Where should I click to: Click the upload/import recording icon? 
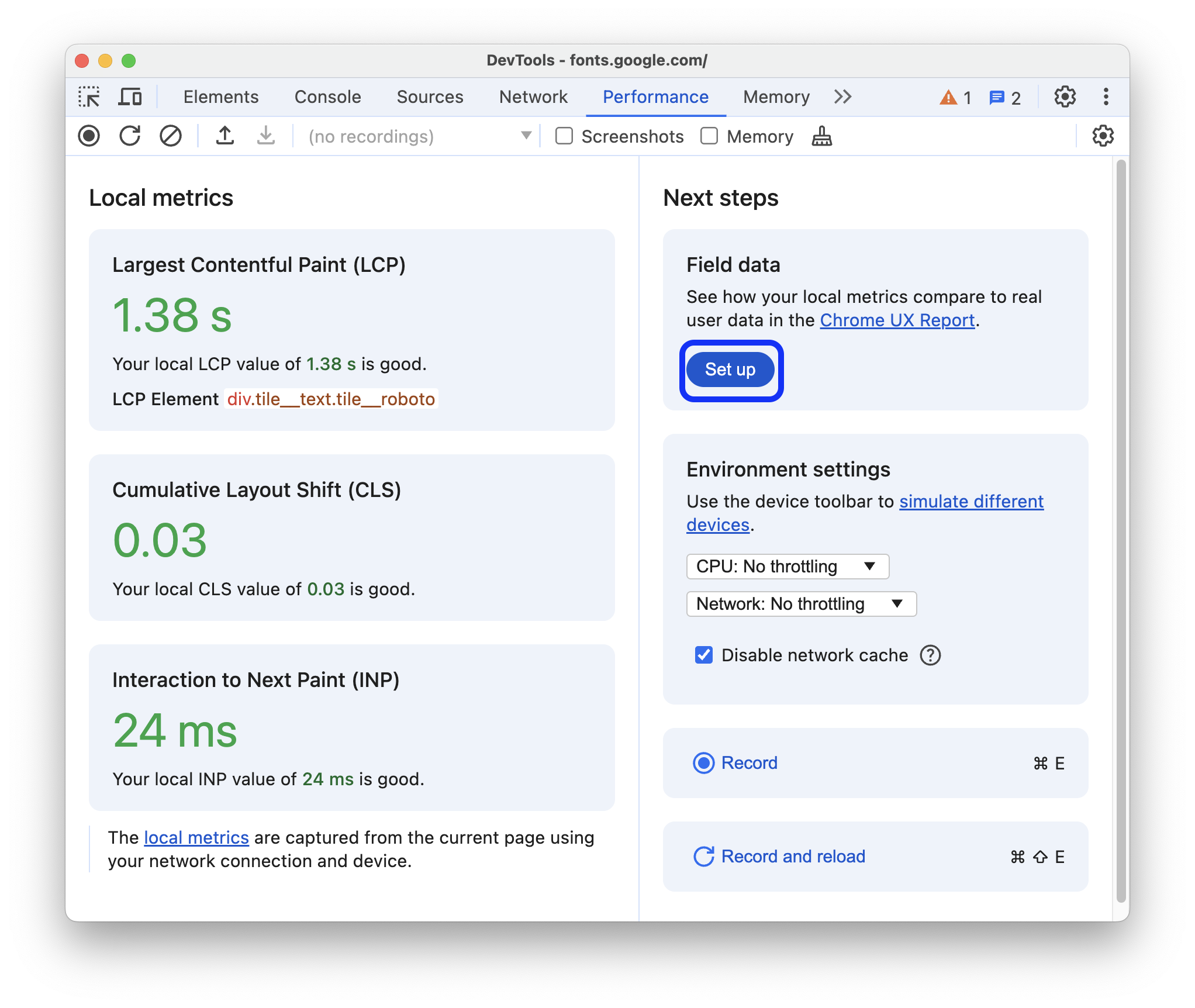click(225, 136)
